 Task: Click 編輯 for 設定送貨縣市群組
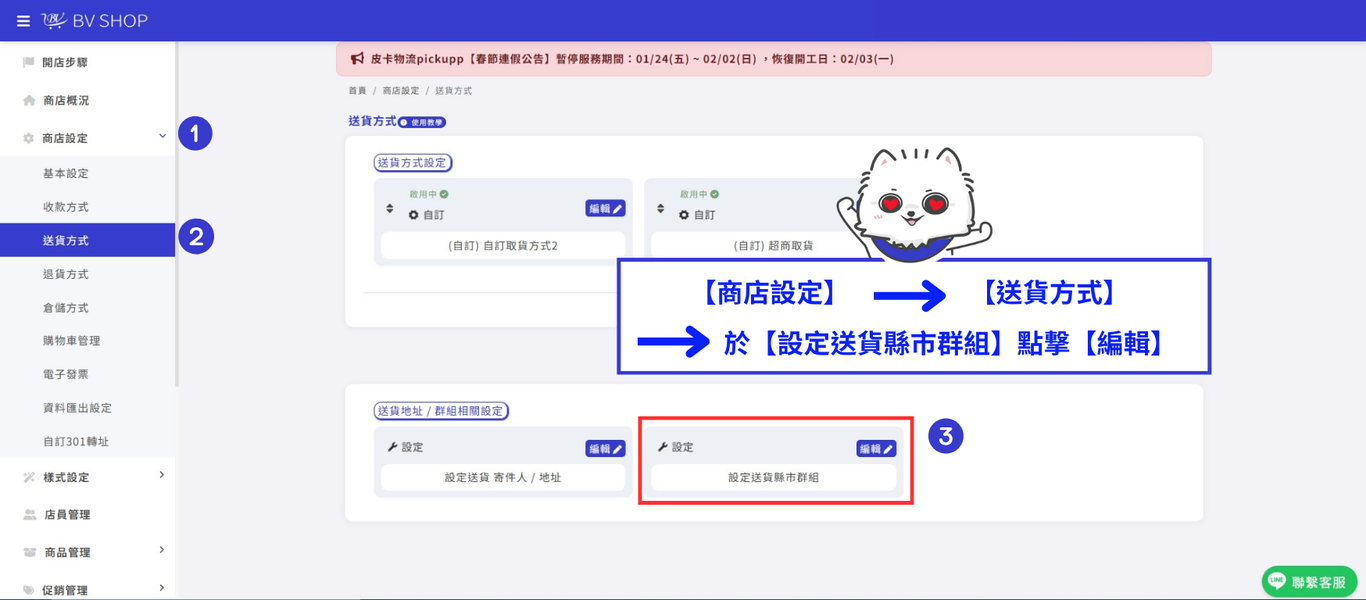point(876,449)
